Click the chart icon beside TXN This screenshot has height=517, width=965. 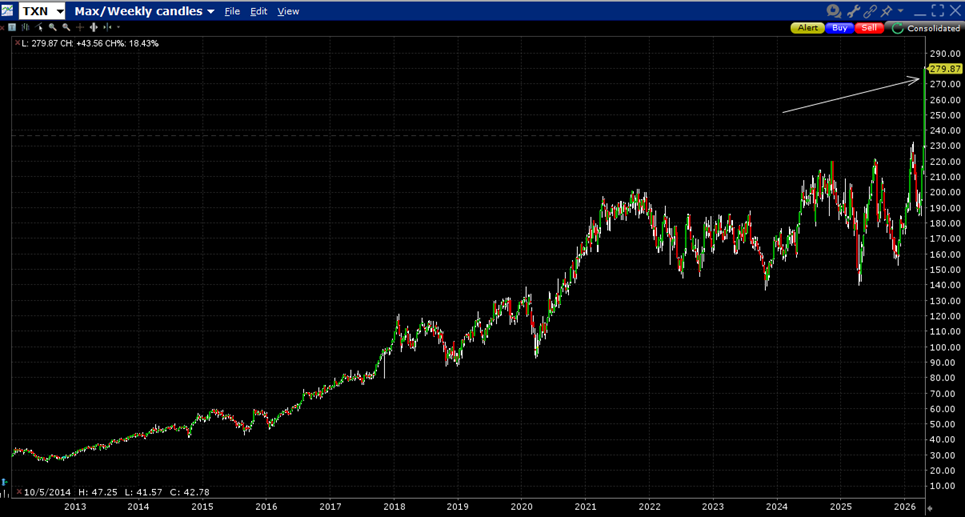(9, 11)
